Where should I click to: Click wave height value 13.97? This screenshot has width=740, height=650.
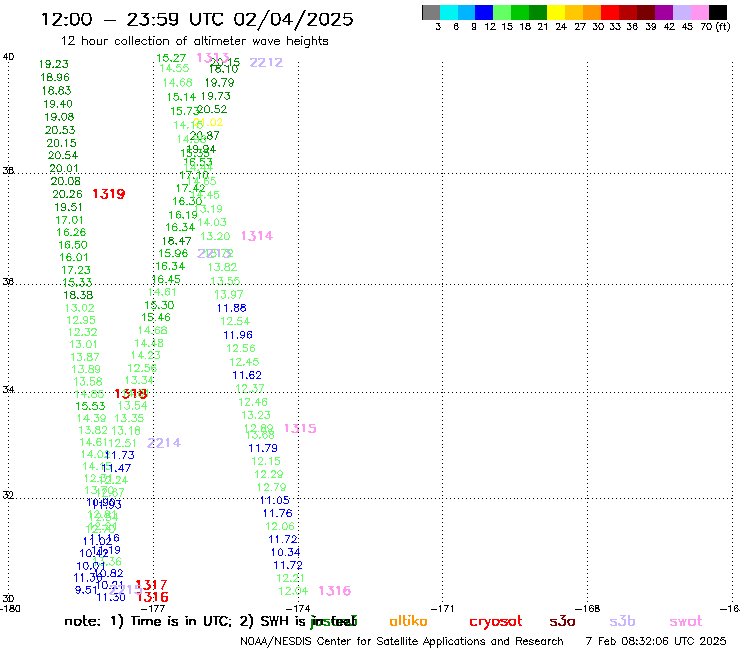(x=229, y=295)
